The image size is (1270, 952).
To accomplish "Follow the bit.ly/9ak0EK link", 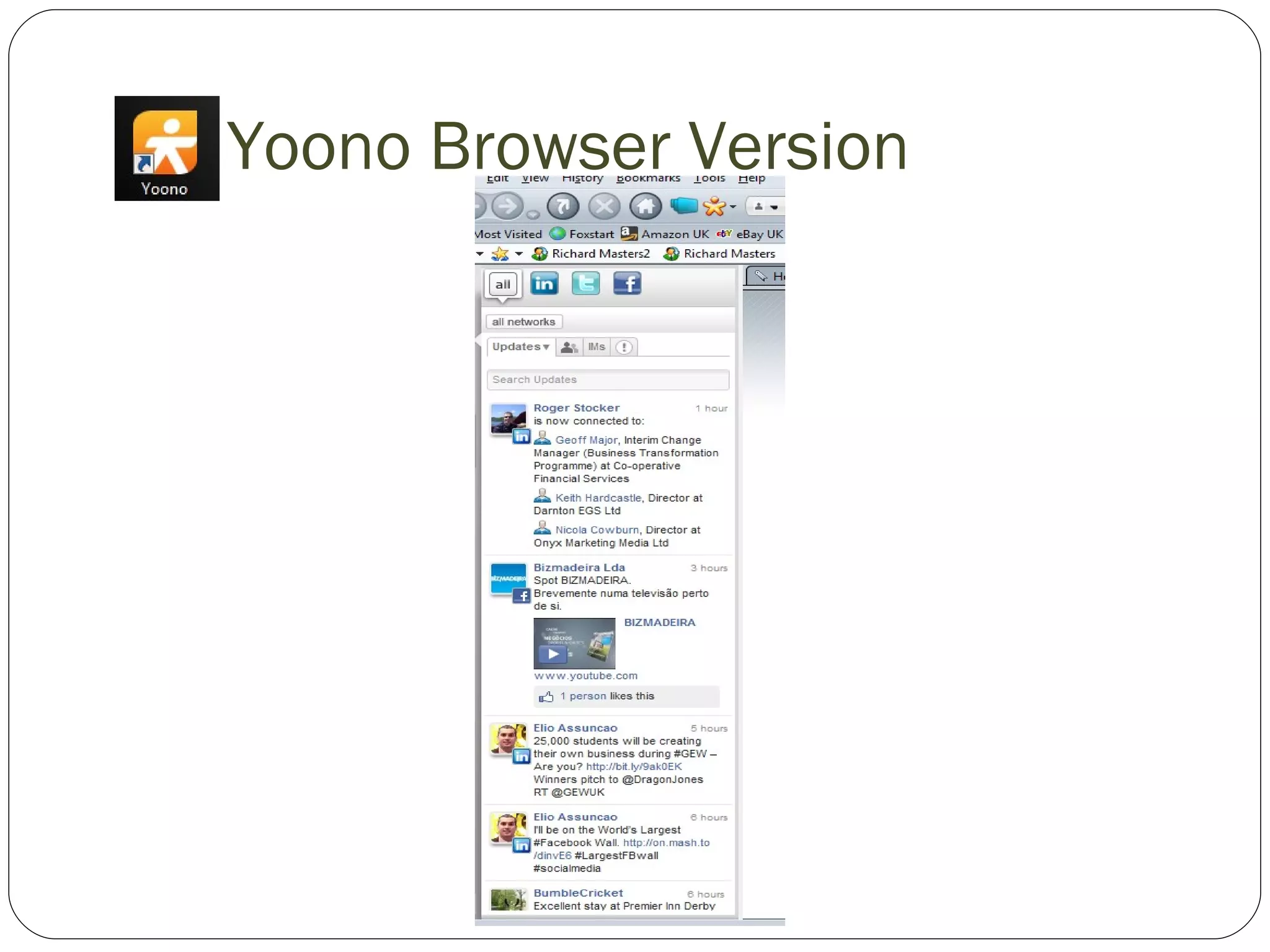I will tap(634, 767).
